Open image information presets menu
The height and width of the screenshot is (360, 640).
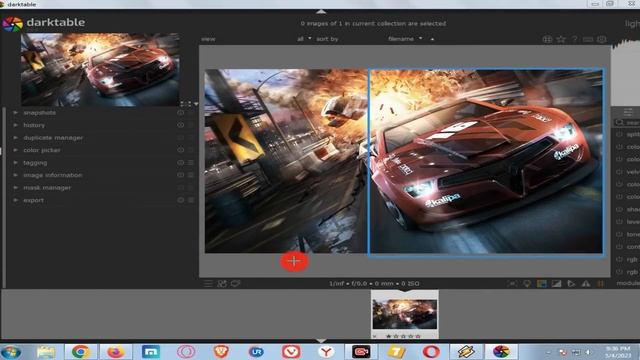pos(191,175)
